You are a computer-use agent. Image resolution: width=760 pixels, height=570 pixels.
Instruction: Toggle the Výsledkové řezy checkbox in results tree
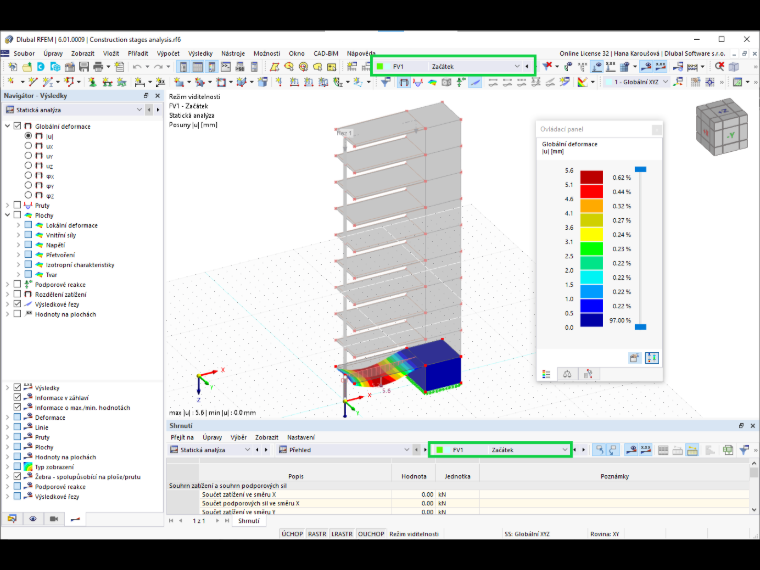pyautogui.click(x=17, y=304)
